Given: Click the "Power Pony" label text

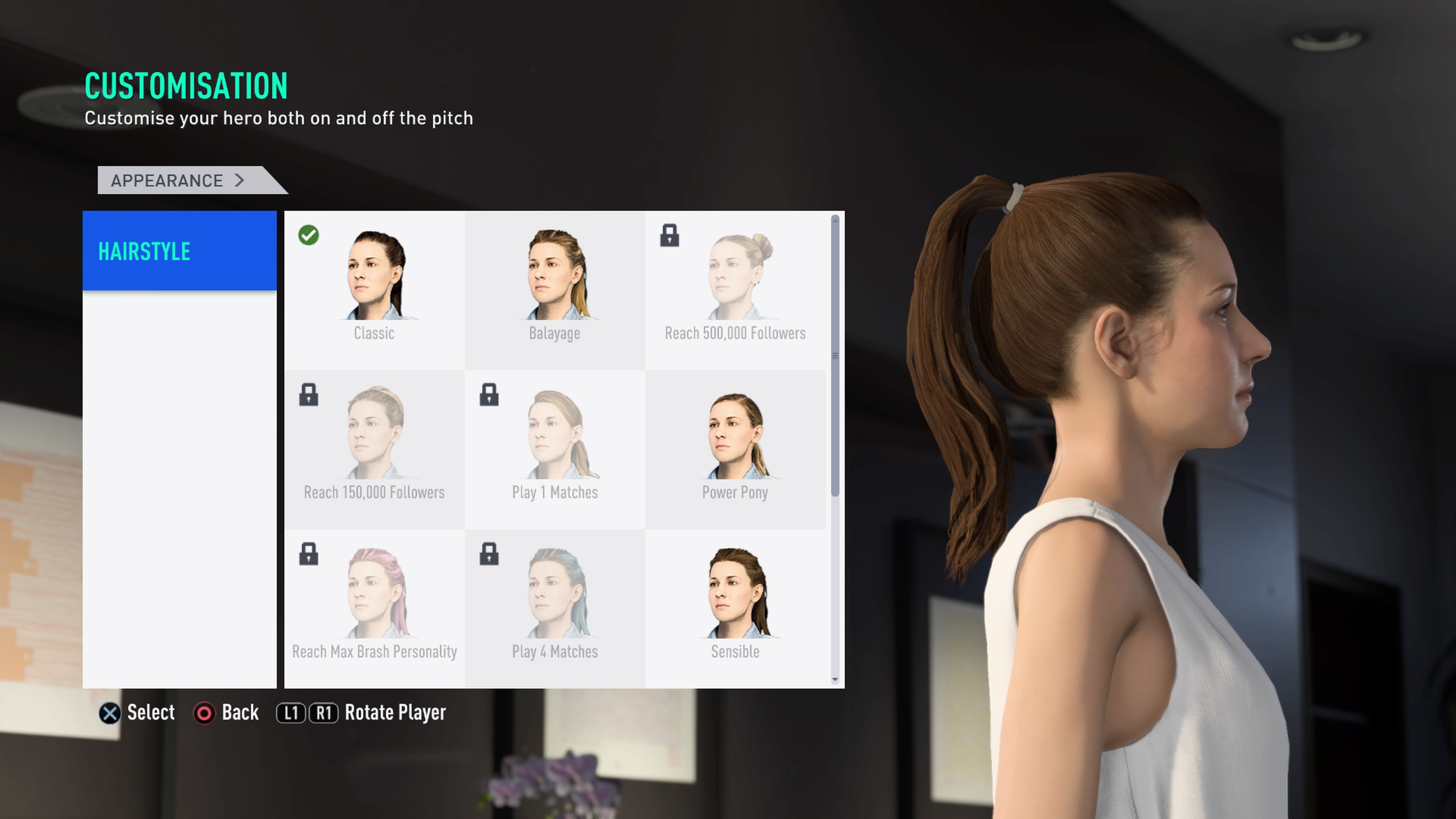Looking at the screenshot, I should [735, 493].
